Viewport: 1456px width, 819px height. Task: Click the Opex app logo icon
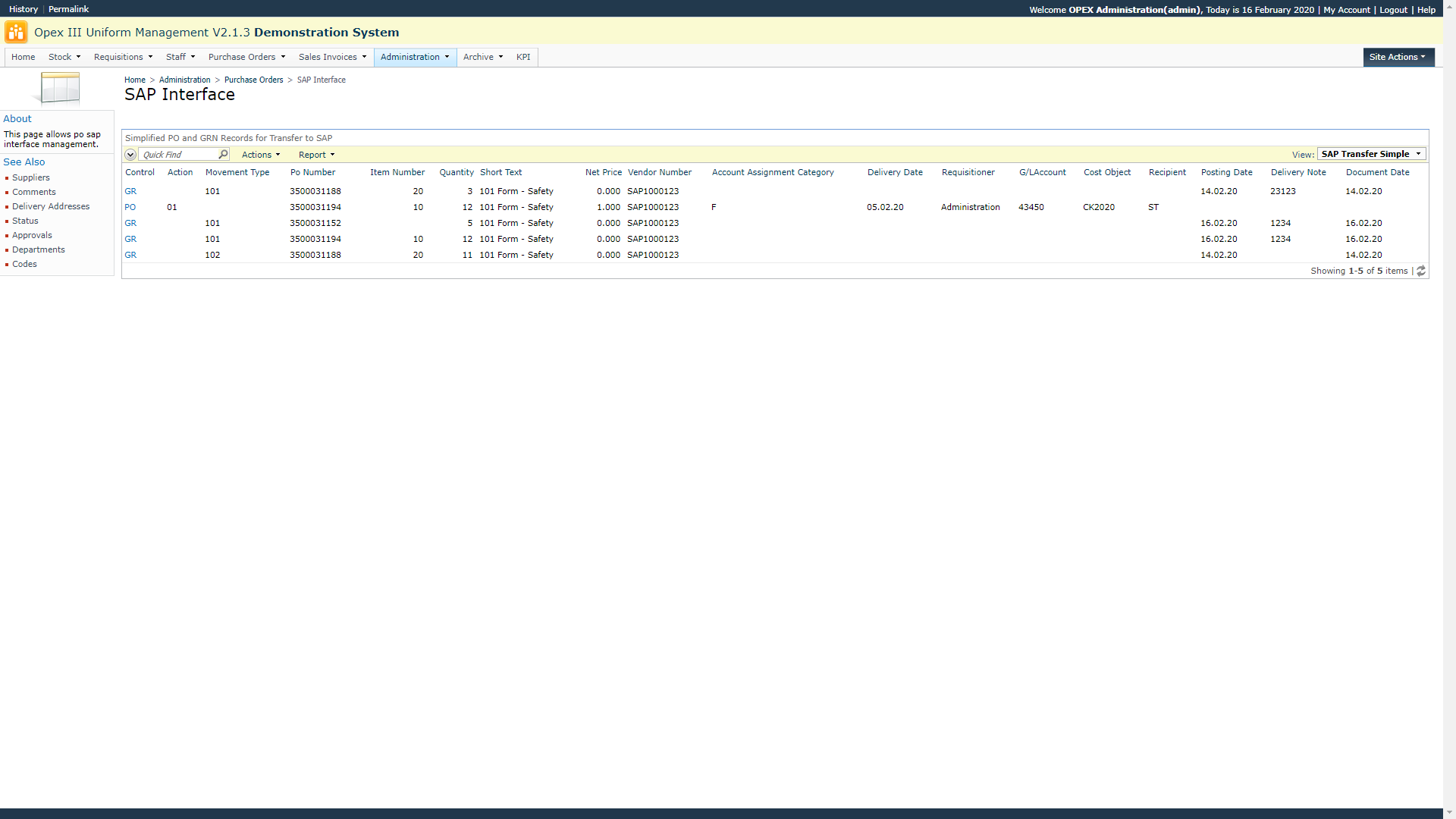click(x=16, y=33)
